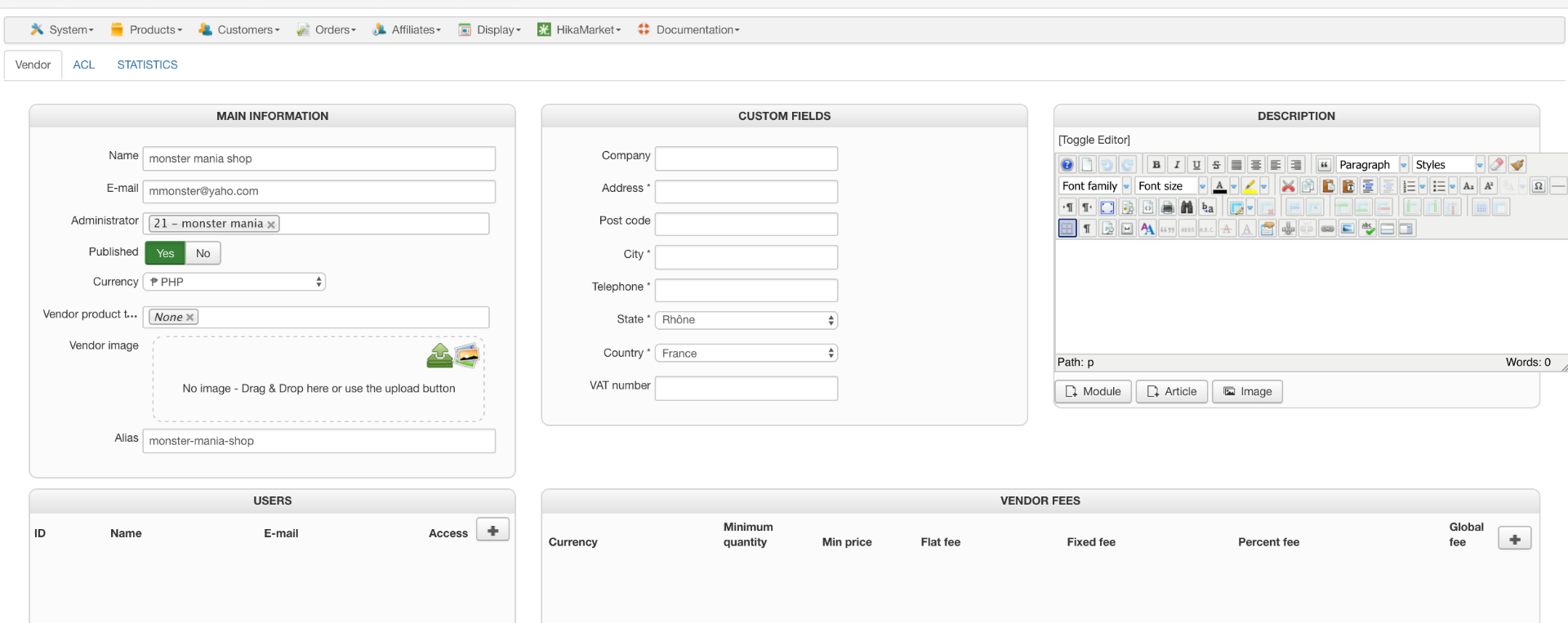1568x623 pixels.
Task: Open the HikaMarket menu
Action: pyautogui.click(x=579, y=29)
